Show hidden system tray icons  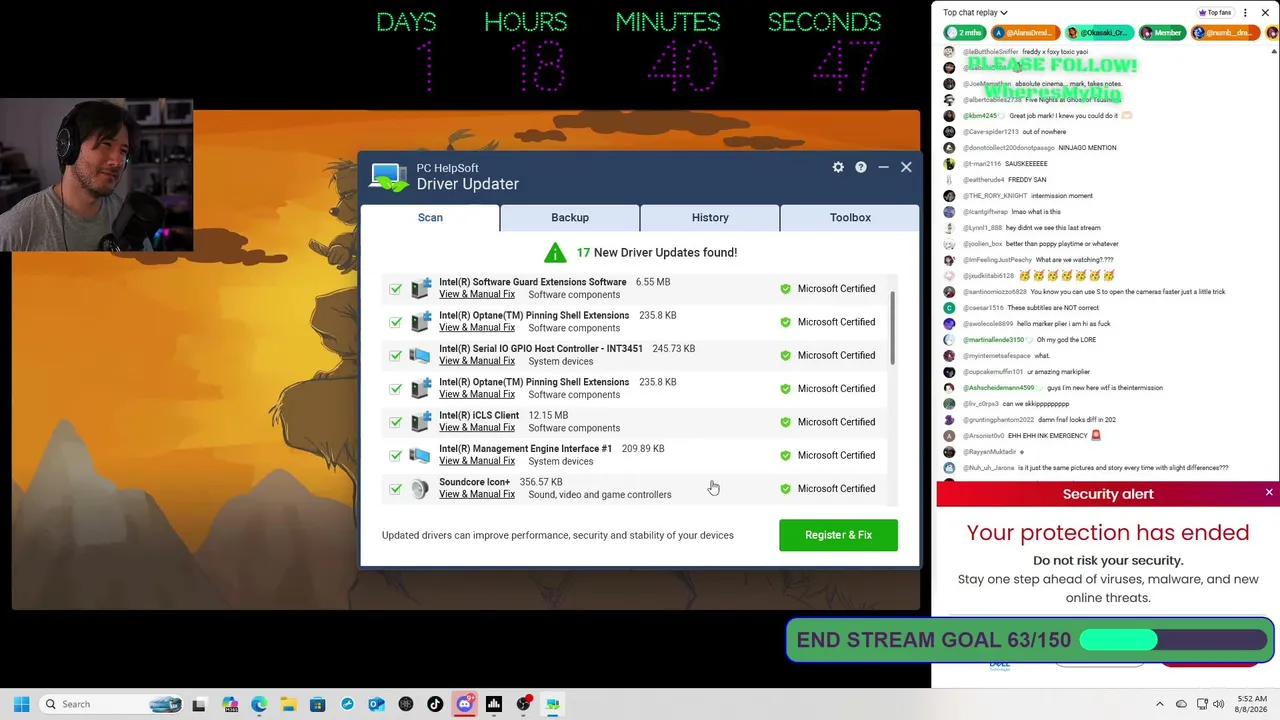tap(1160, 704)
